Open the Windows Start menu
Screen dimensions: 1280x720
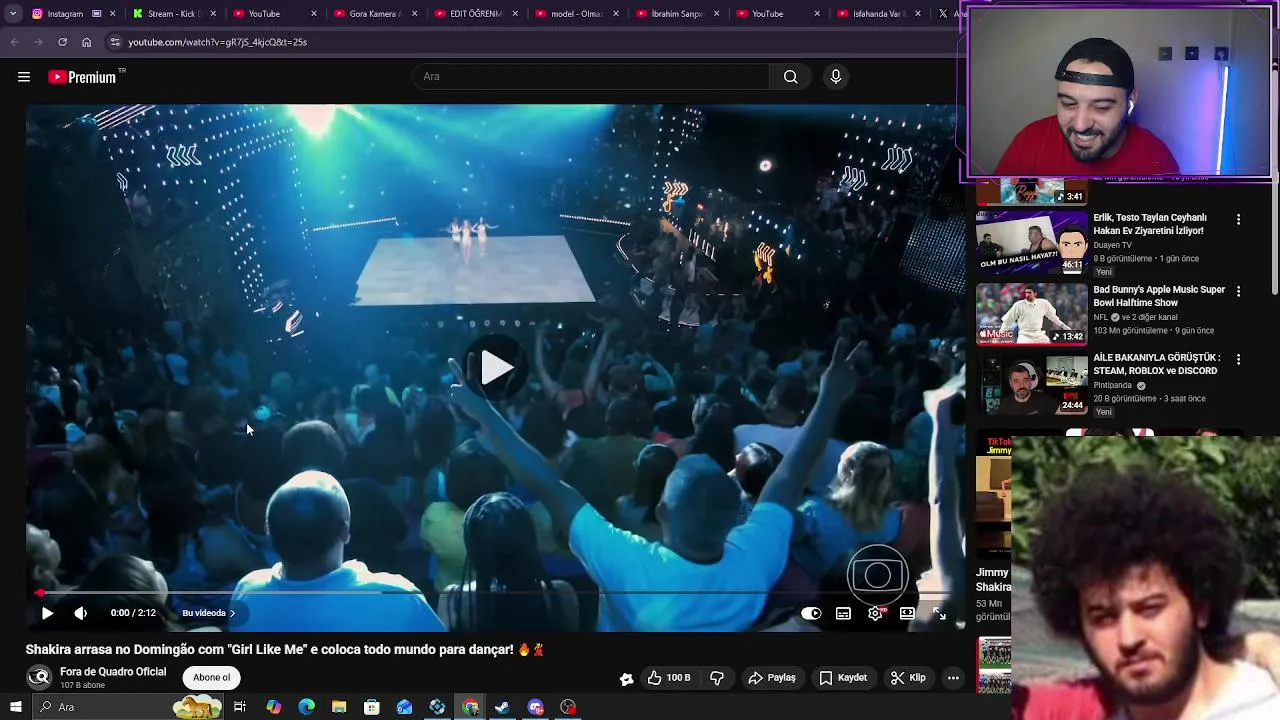point(15,707)
